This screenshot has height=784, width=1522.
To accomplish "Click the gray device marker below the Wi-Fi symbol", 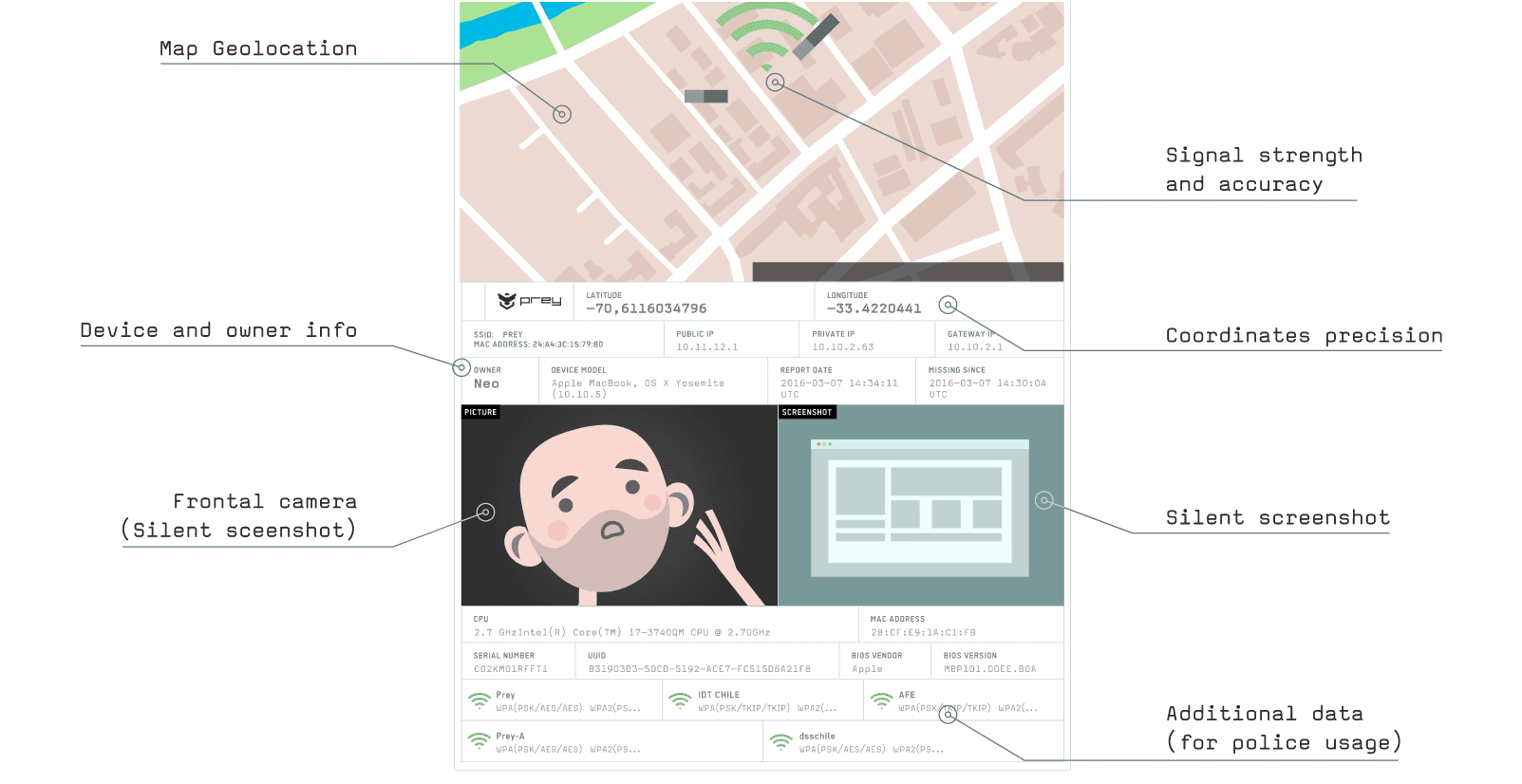I will 706,96.
